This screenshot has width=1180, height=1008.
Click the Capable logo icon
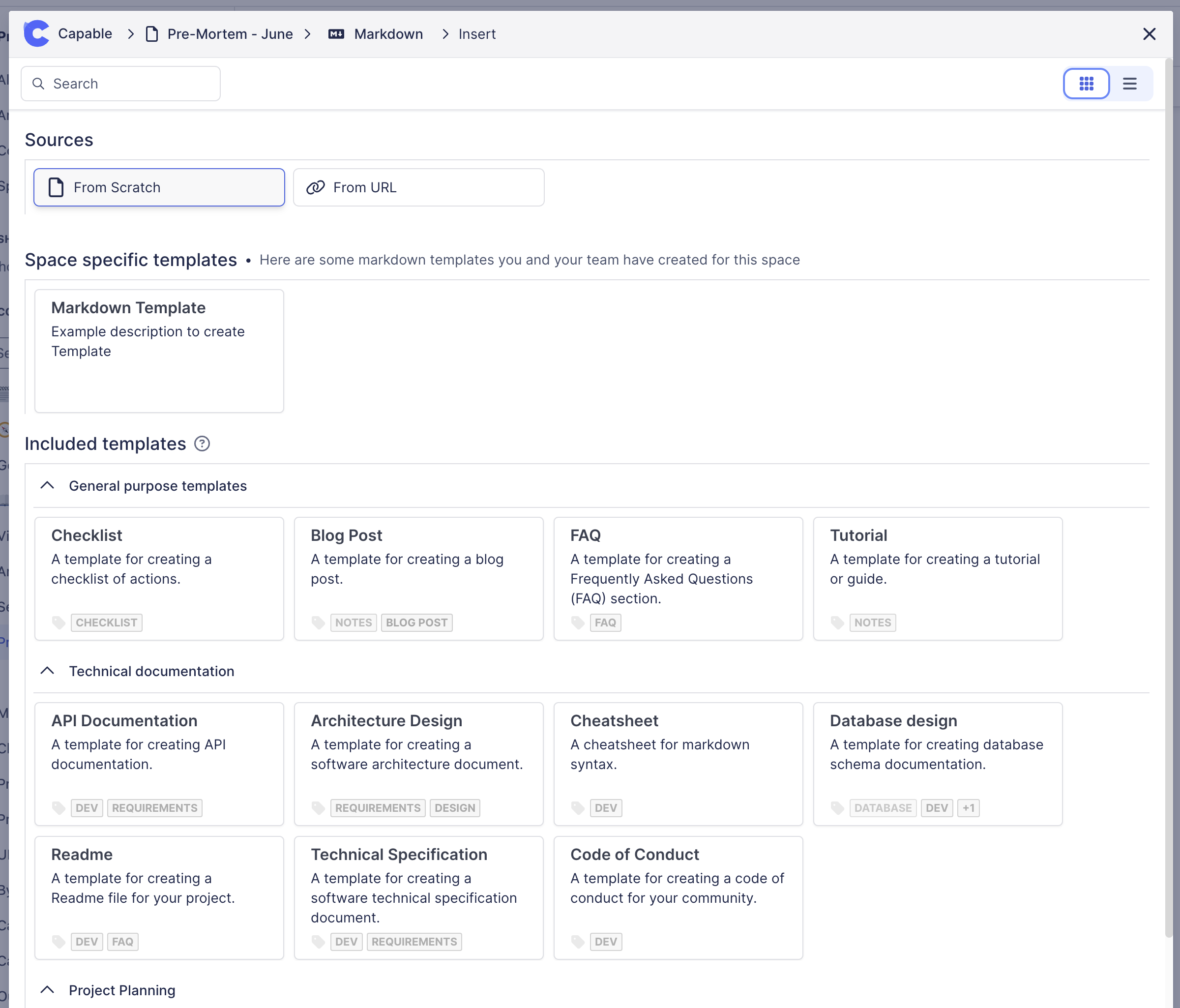pos(36,33)
